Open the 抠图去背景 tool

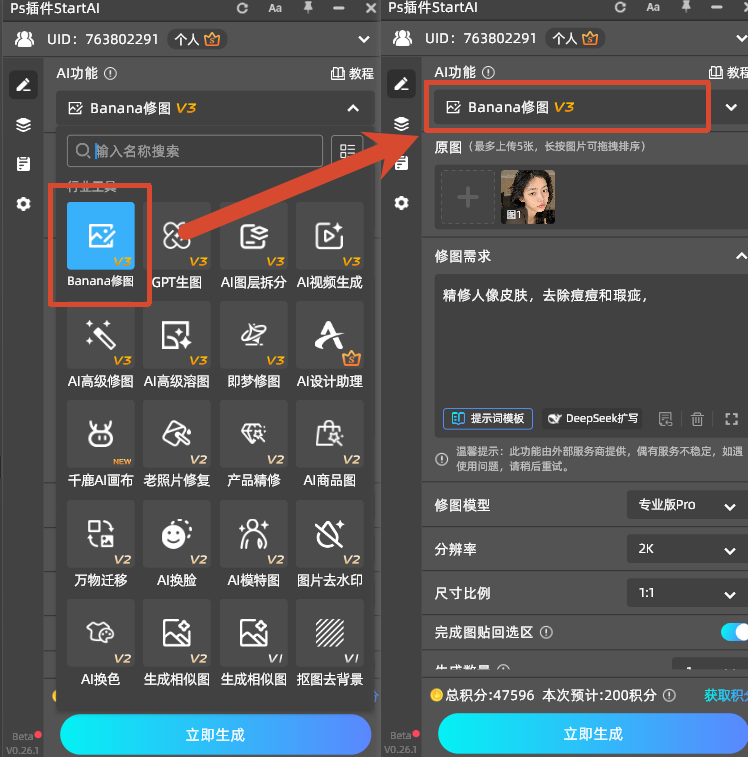(330, 632)
